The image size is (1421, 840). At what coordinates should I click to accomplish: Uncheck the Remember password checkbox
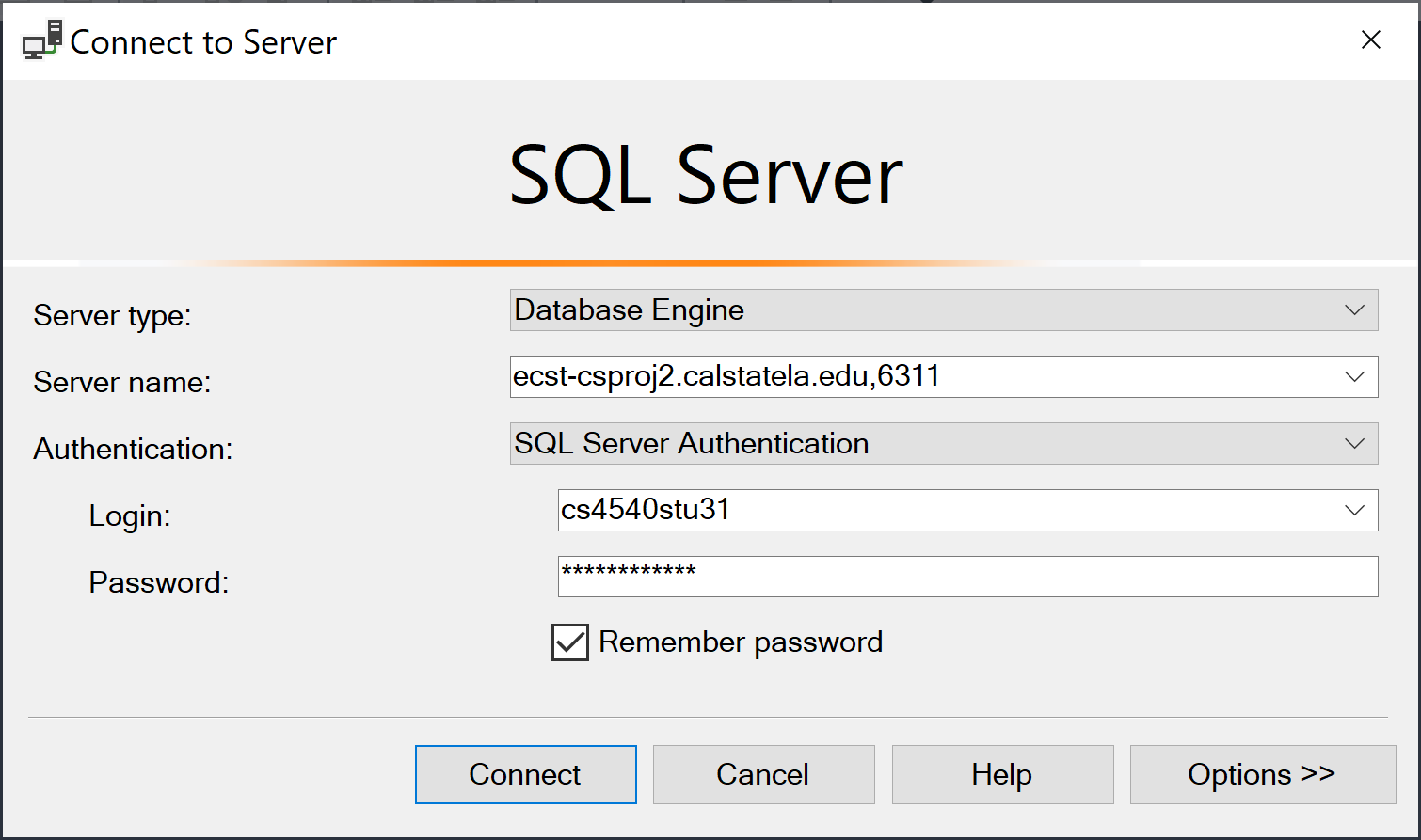[x=570, y=642]
